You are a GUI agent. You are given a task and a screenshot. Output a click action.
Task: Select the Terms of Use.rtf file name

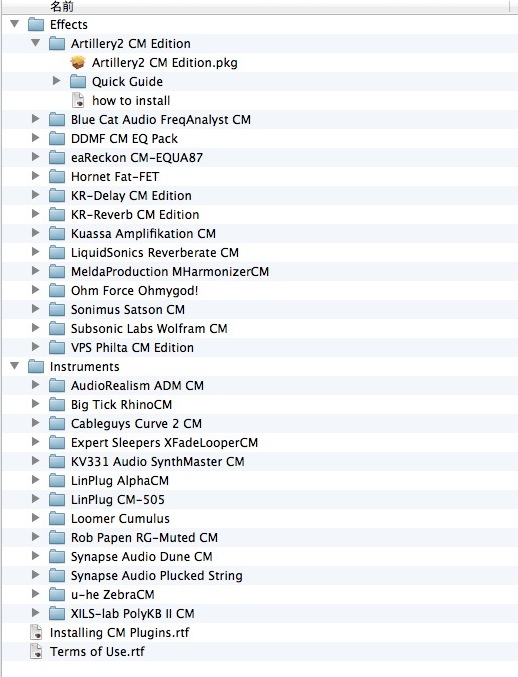pyautogui.click(x=97, y=652)
